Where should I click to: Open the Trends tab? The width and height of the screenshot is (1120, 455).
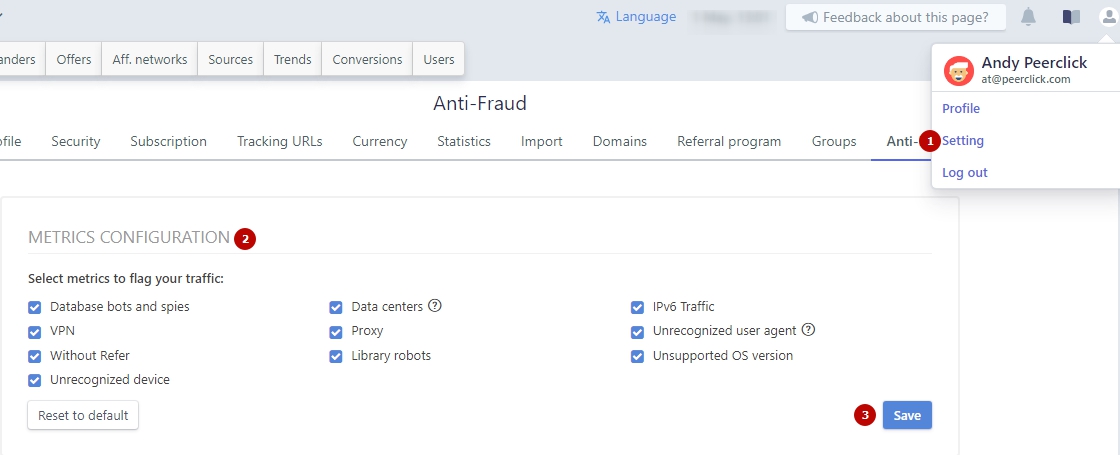coord(293,59)
